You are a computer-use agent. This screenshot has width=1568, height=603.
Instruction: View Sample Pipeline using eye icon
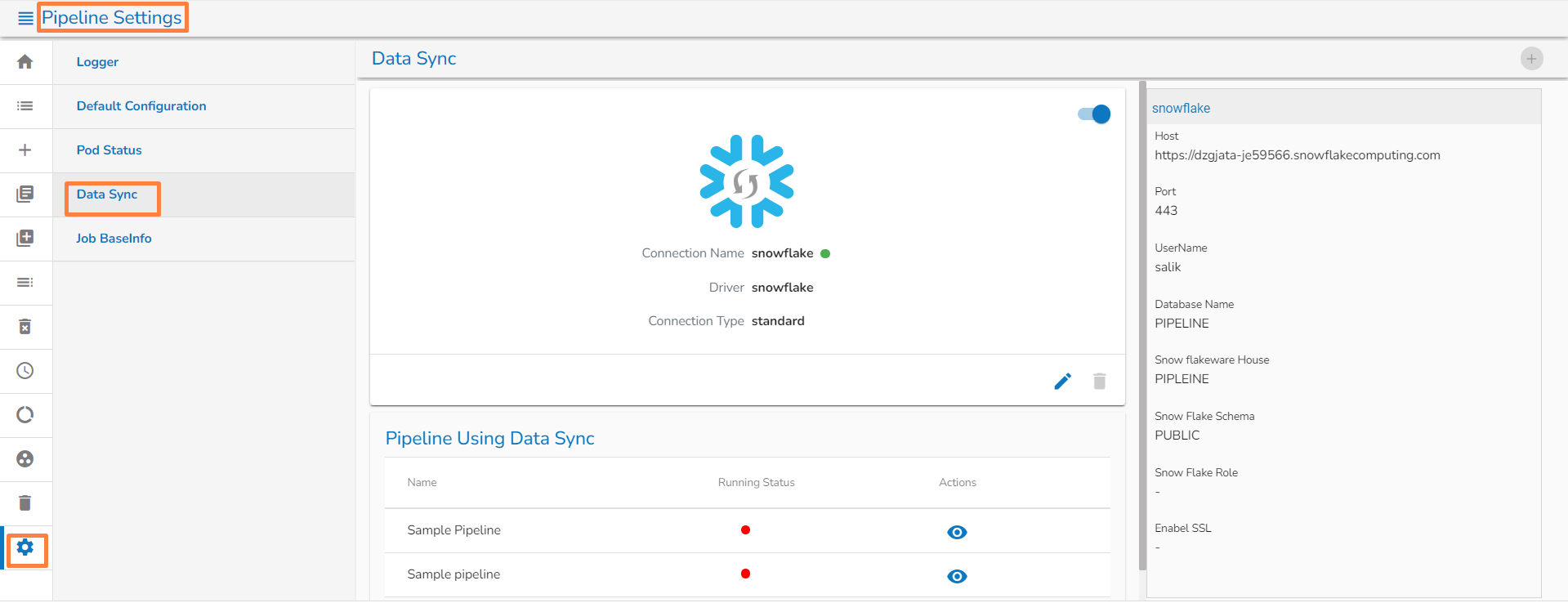pos(957,533)
